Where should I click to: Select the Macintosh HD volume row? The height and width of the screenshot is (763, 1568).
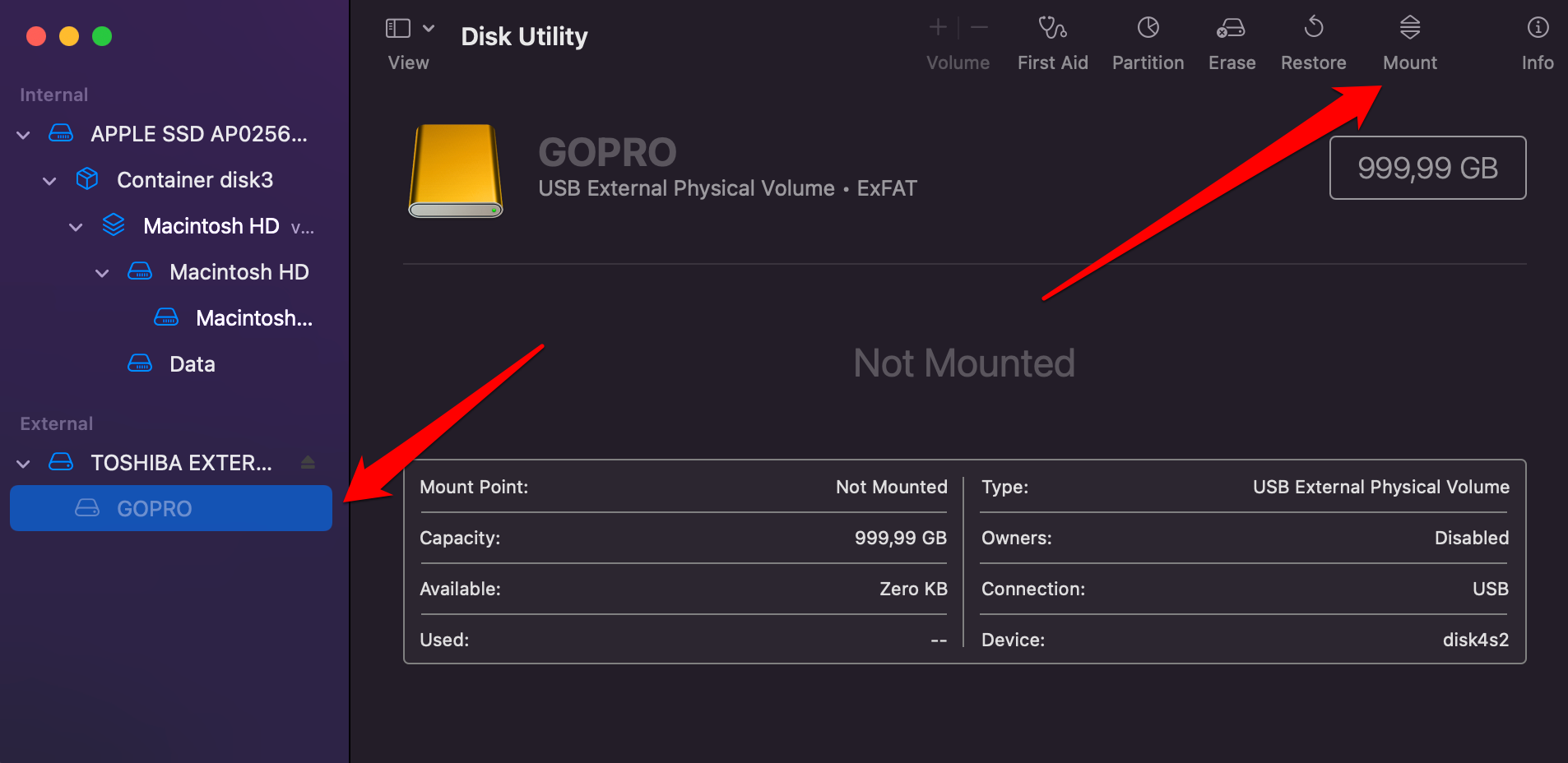tap(171, 272)
